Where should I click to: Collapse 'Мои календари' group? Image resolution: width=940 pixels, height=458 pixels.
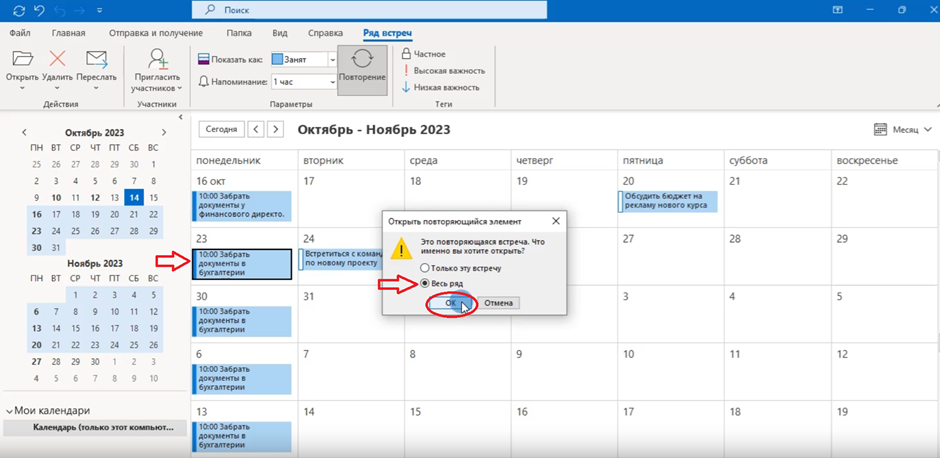9,411
